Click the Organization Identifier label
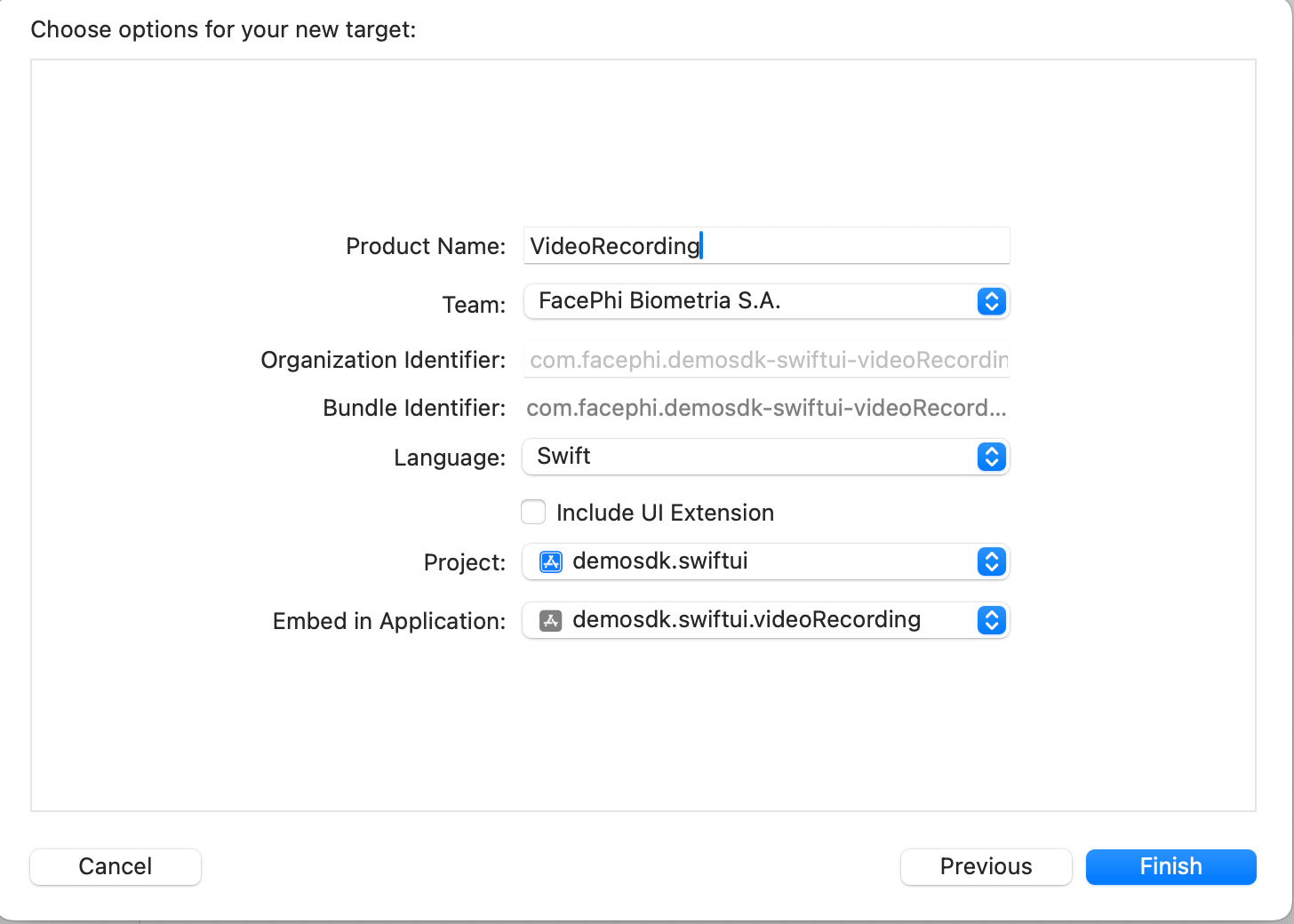 (383, 360)
